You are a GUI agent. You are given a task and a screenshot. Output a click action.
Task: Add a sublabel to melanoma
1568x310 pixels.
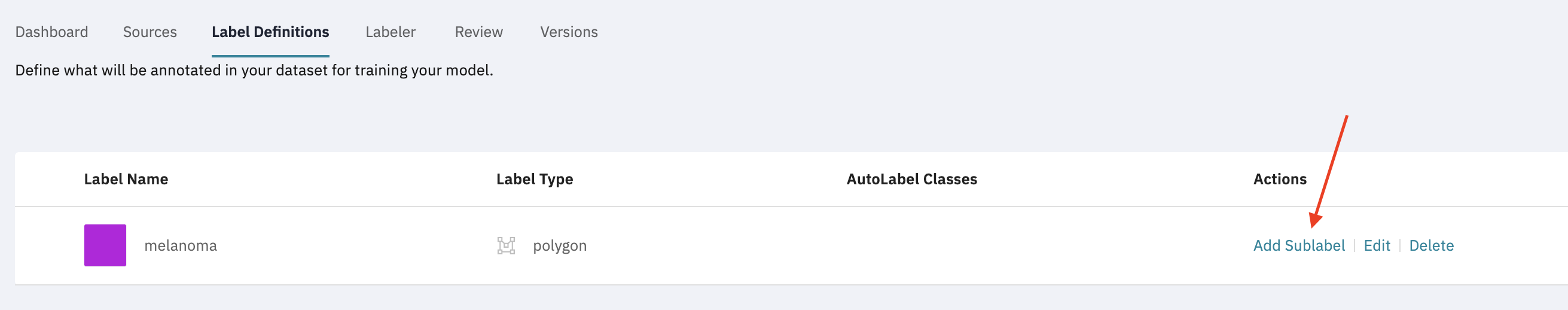(1299, 245)
